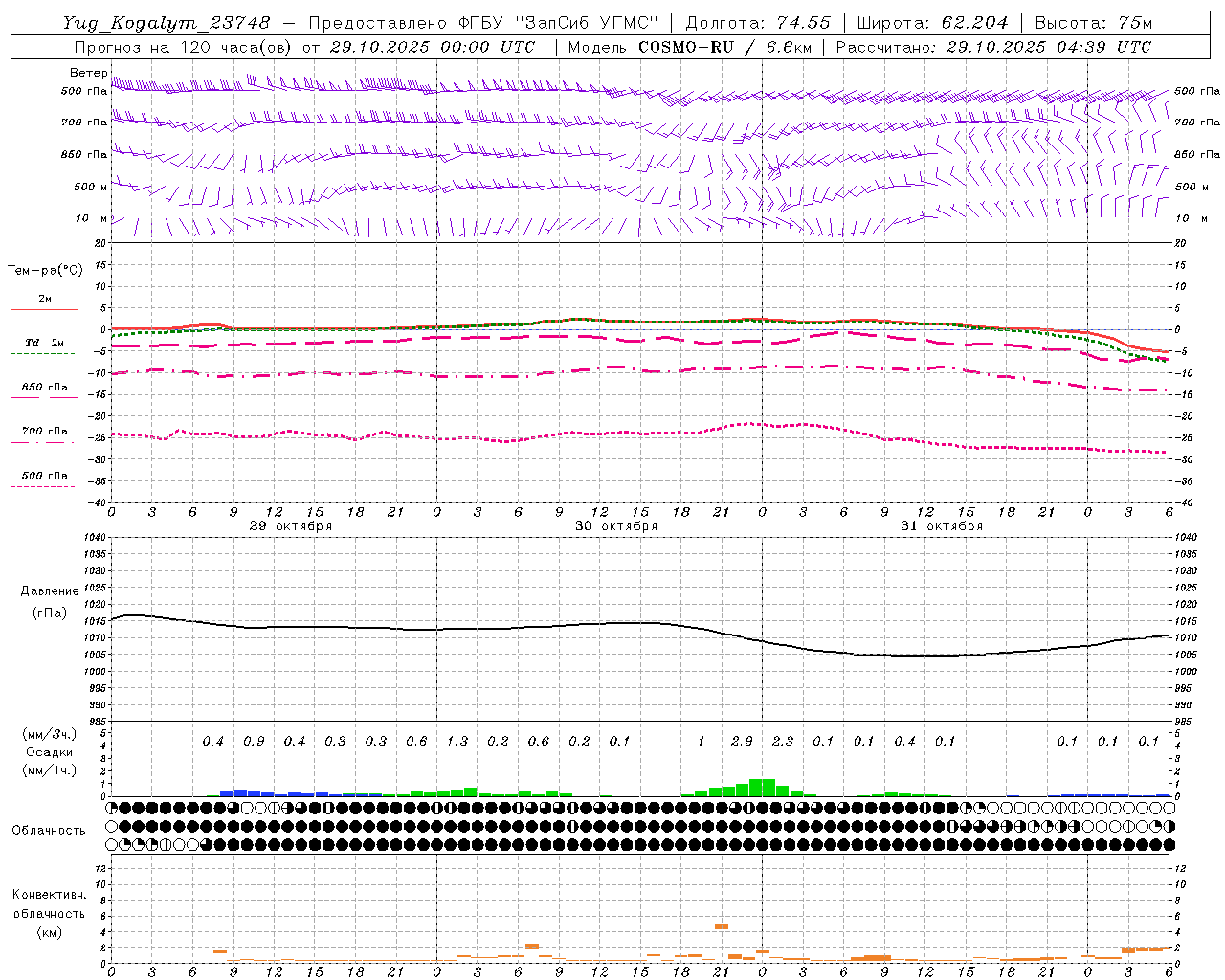Click the 29 октября date label
The width and height of the screenshot is (1225, 980).
click(x=290, y=526)
